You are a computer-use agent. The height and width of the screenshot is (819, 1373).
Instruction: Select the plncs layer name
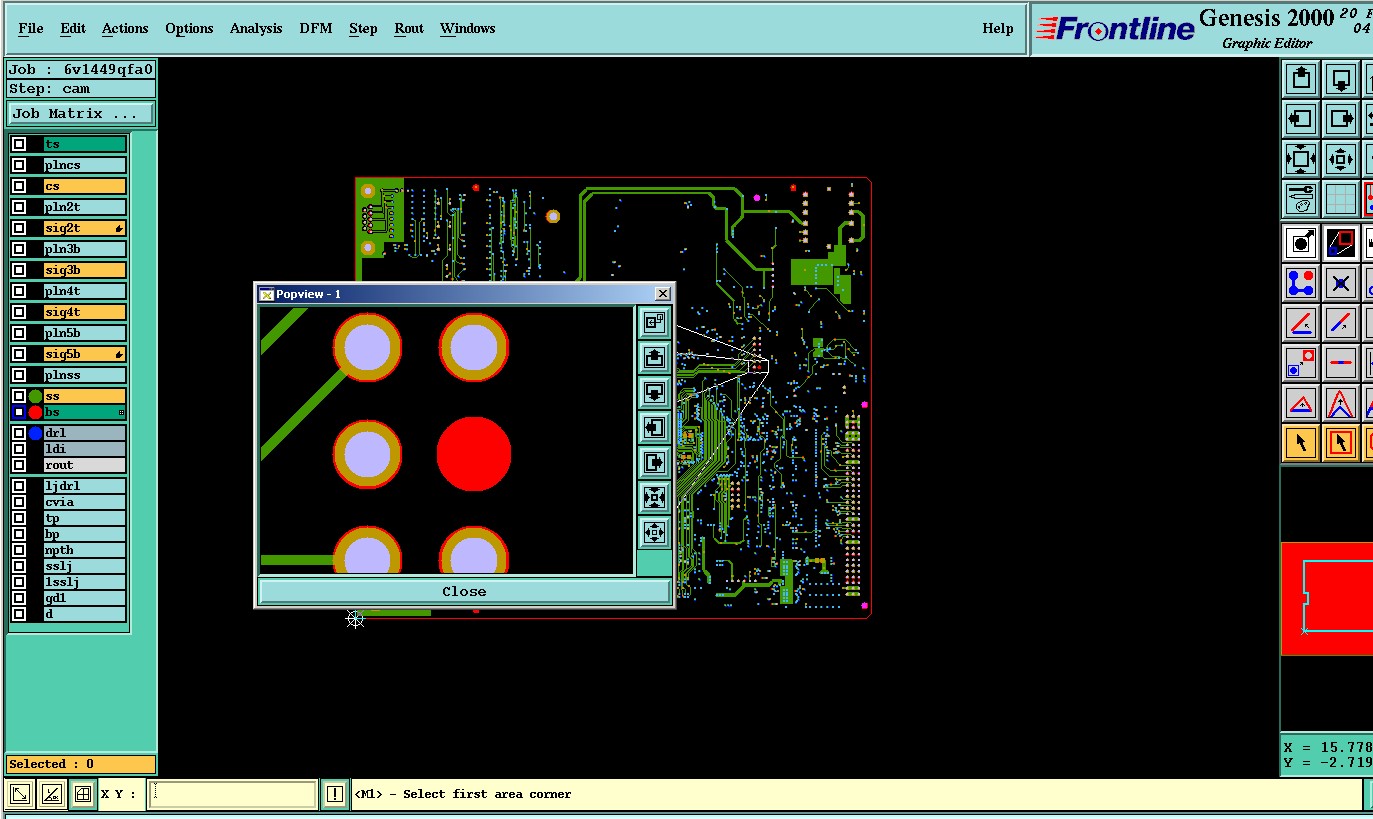point(85,165)
